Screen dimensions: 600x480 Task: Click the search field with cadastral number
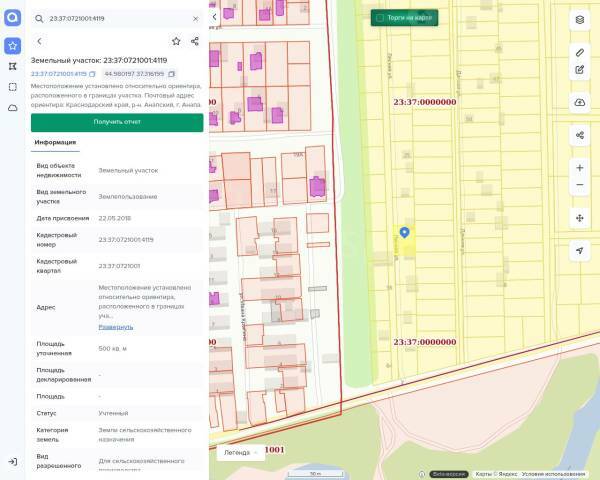tap(110, 18)
